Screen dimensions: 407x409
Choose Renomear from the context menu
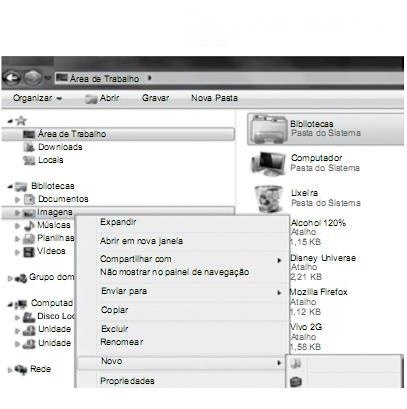[x=122, y=342]
